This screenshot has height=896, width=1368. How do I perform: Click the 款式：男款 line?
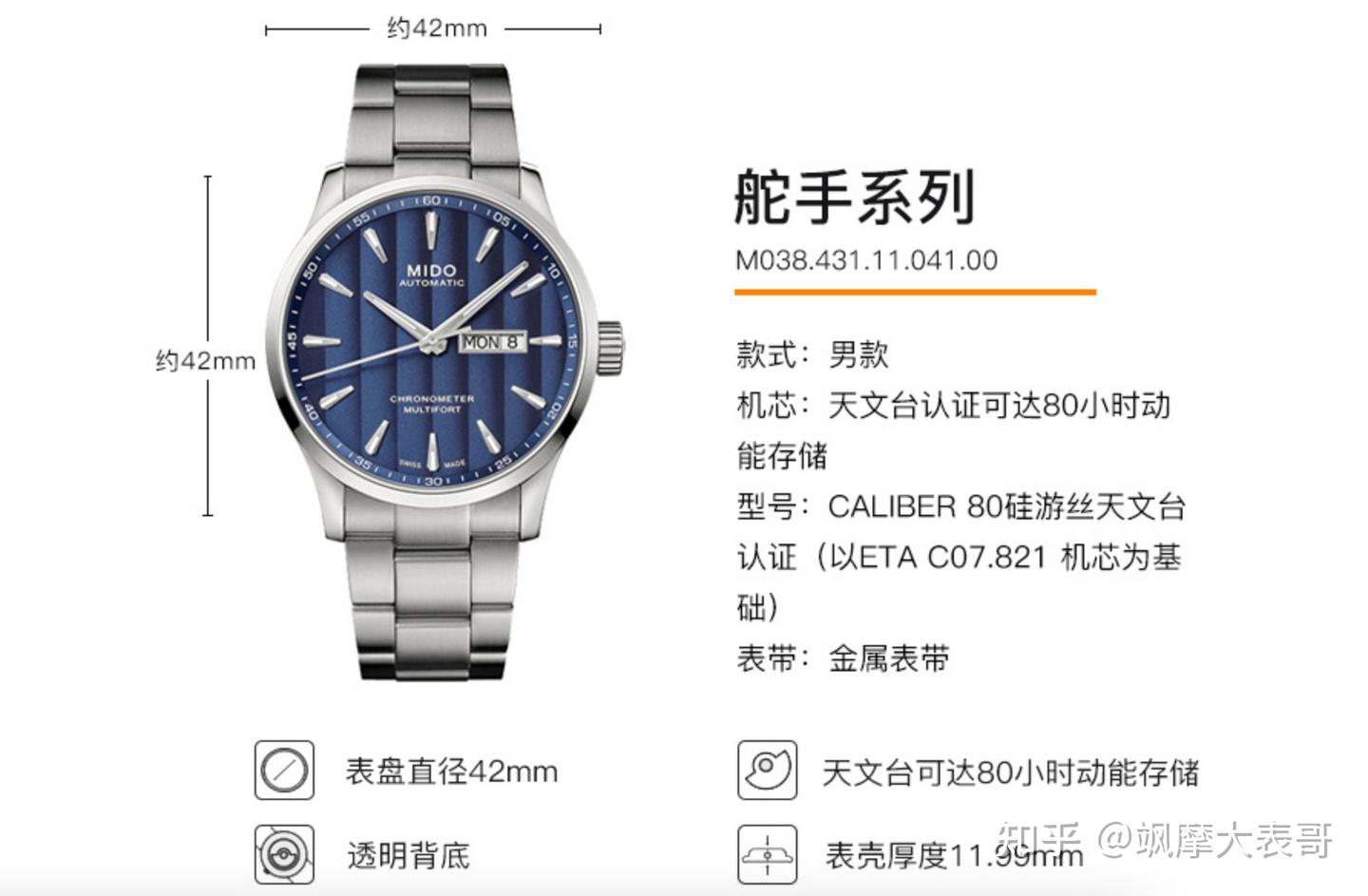(812, 354)
